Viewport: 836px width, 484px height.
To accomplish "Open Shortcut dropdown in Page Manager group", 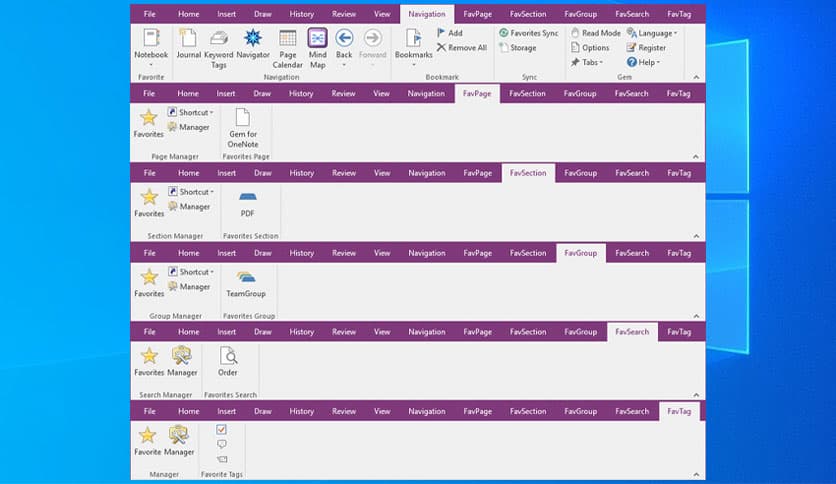I will point(190,112).
